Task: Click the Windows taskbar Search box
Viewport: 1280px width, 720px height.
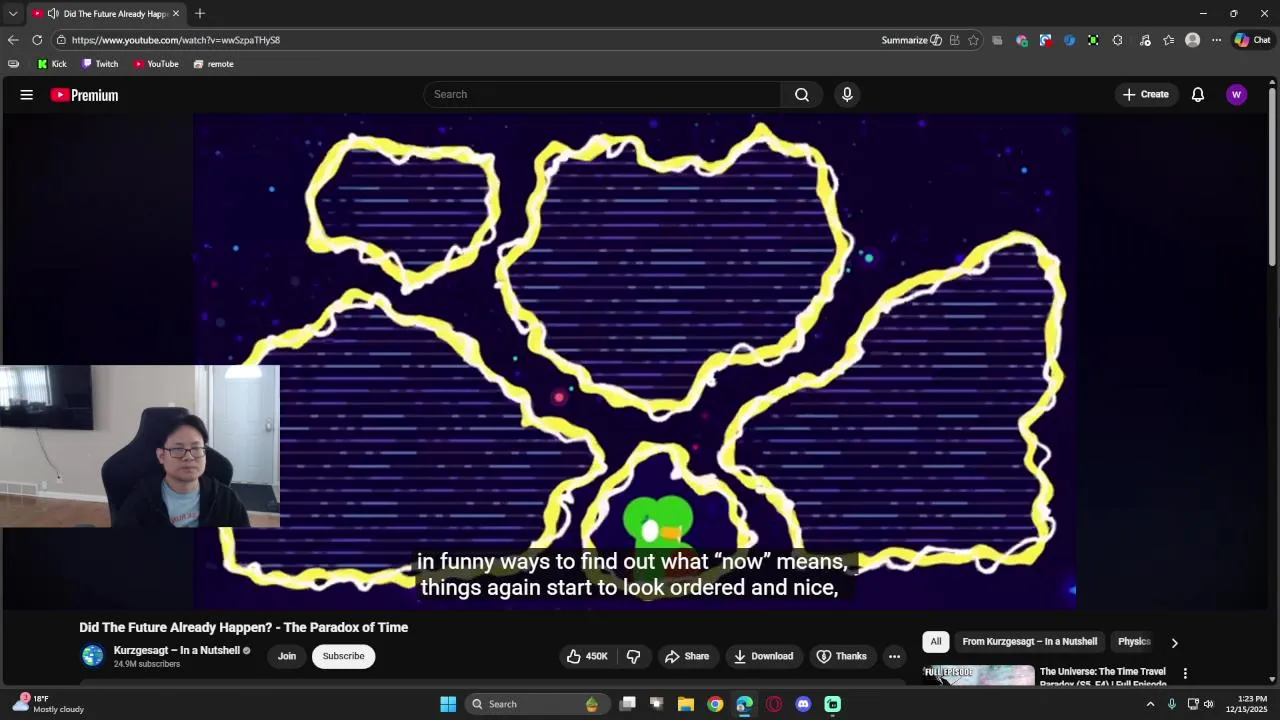Action: pos(536,704)
